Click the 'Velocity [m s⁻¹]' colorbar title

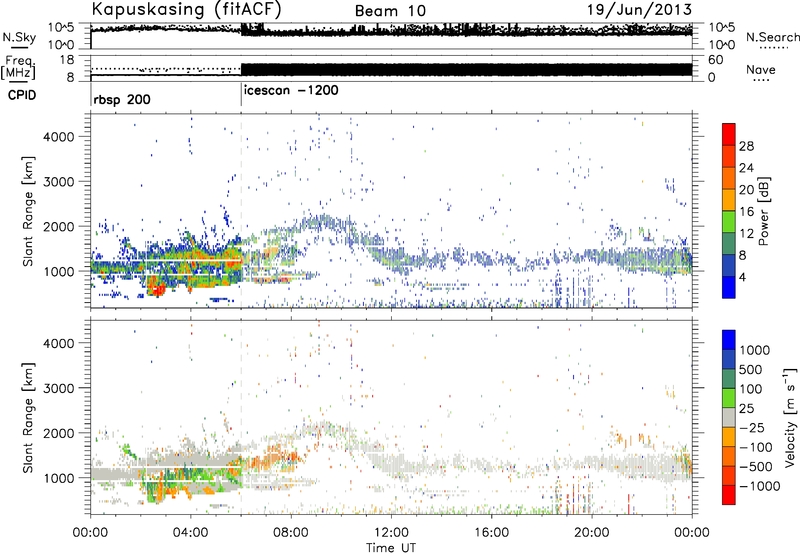[x=790, y=417]
